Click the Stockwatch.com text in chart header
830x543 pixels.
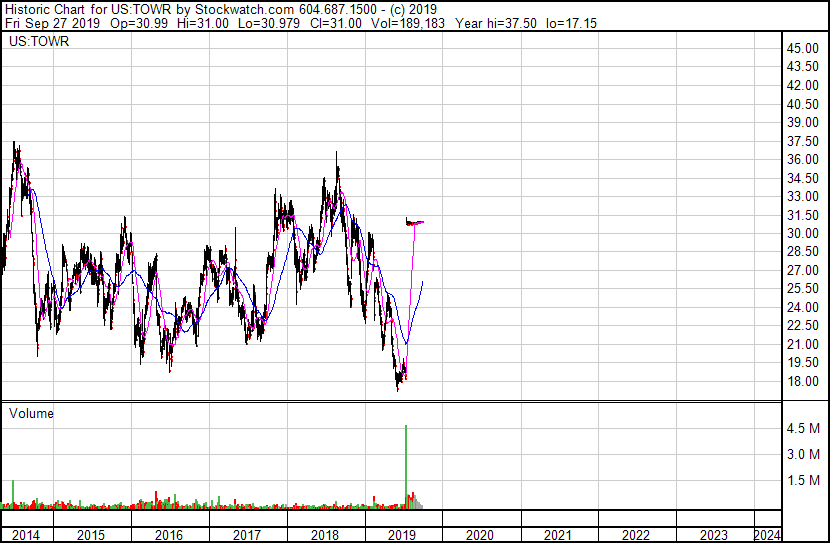(241, 7)
